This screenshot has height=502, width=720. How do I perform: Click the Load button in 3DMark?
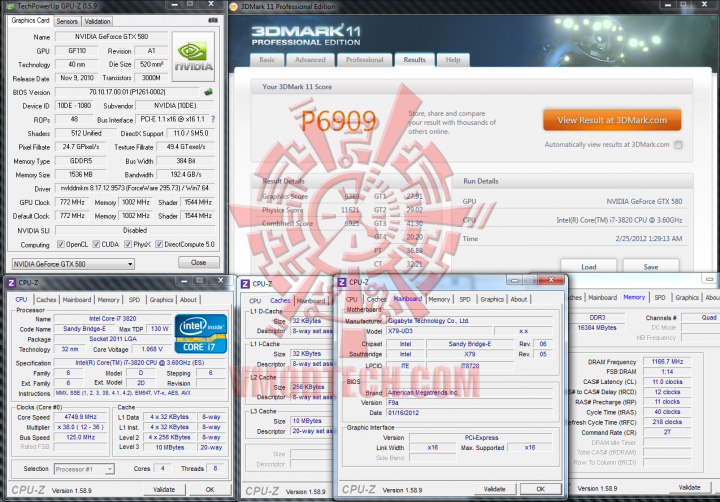(589, 266)
